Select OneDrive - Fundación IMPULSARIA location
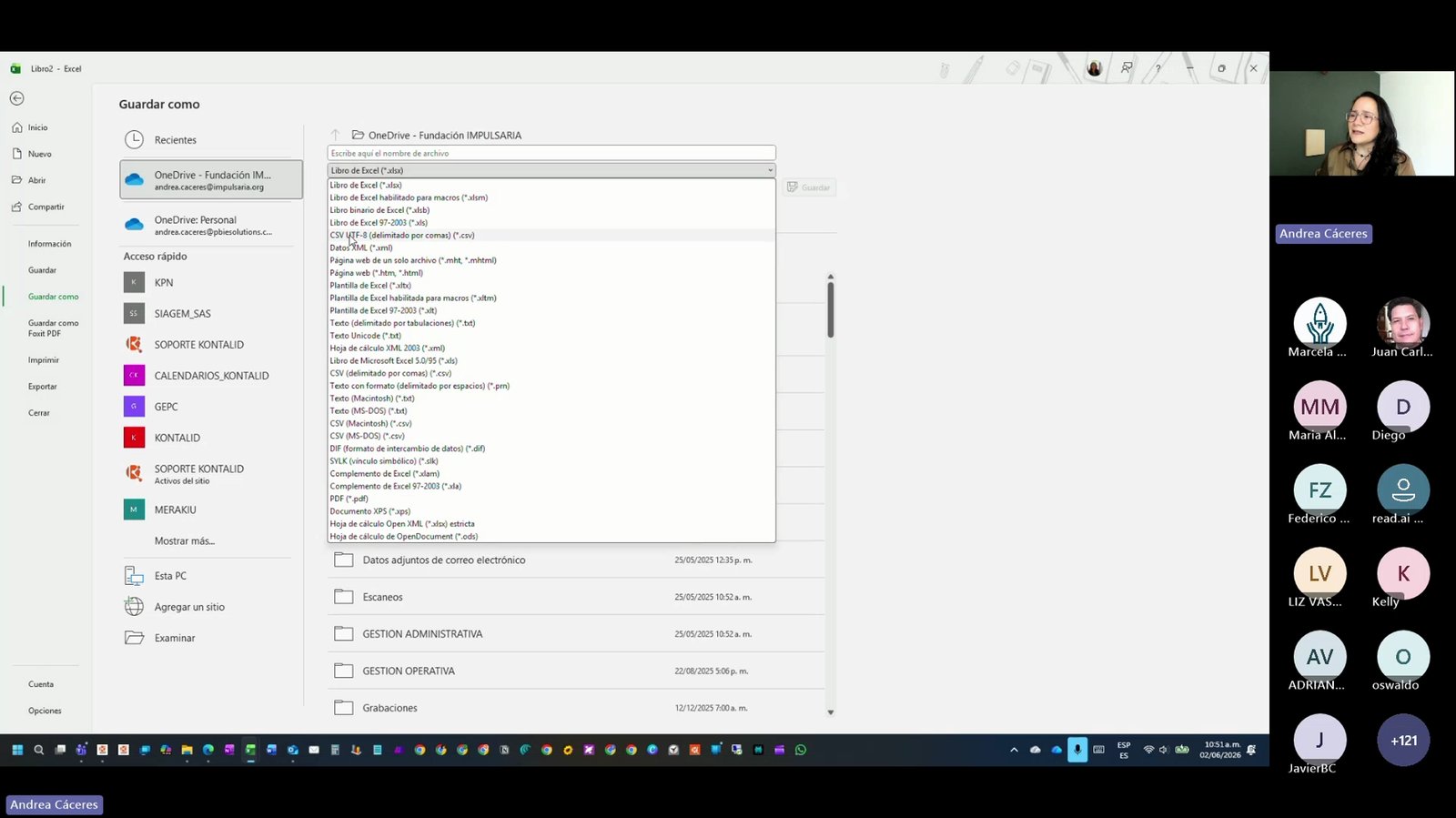1456x818 pixels. click(211, 180)
